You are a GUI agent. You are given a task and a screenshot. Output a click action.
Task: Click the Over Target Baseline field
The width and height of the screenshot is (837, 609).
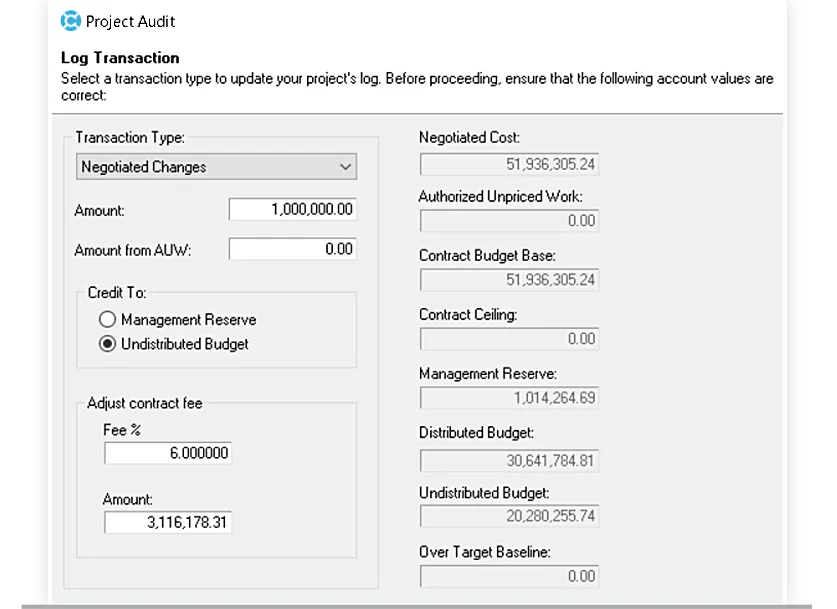click(x=509, y=576)
